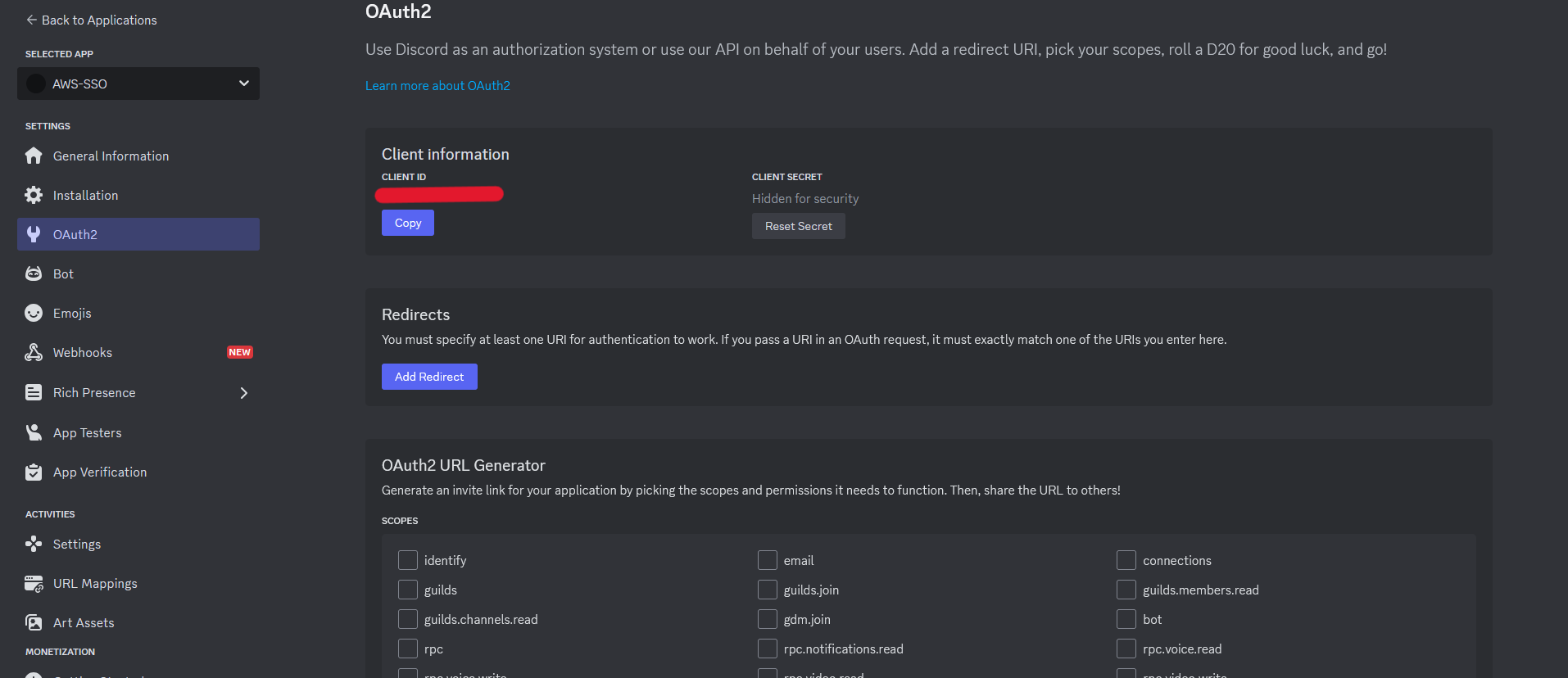Click the Emojis smiley icon
The height and width of the screenshot is (678, 1568).
click(34, 313)
